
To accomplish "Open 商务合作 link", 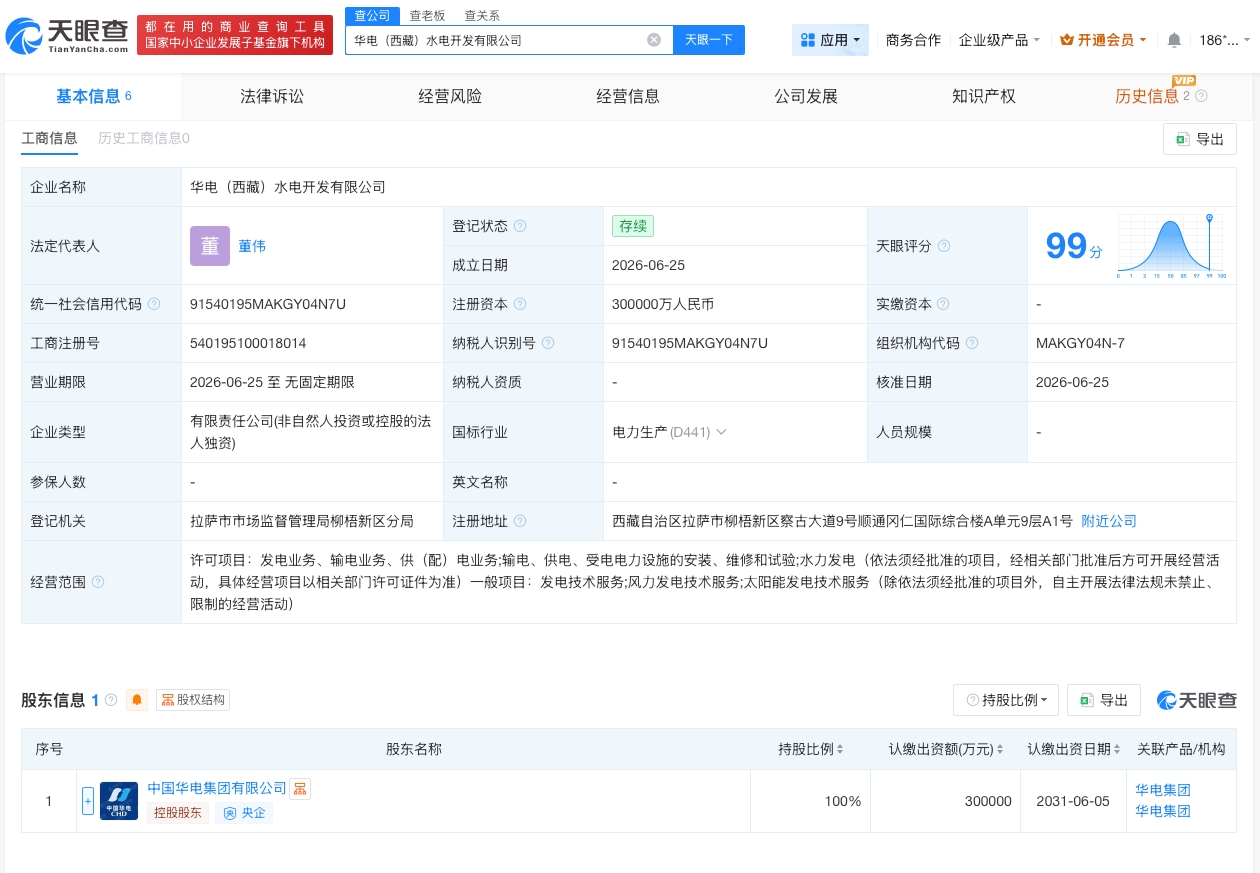I will (913, 40).
